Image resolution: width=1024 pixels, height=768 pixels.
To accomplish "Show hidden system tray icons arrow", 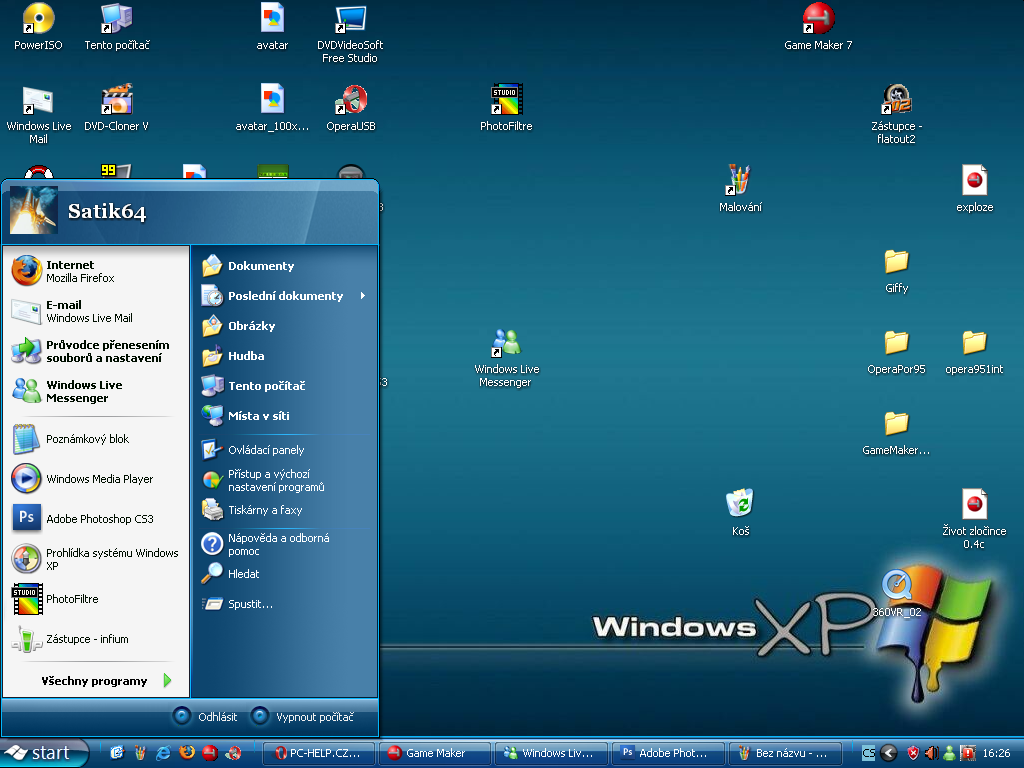I will [x=888, y=753].
